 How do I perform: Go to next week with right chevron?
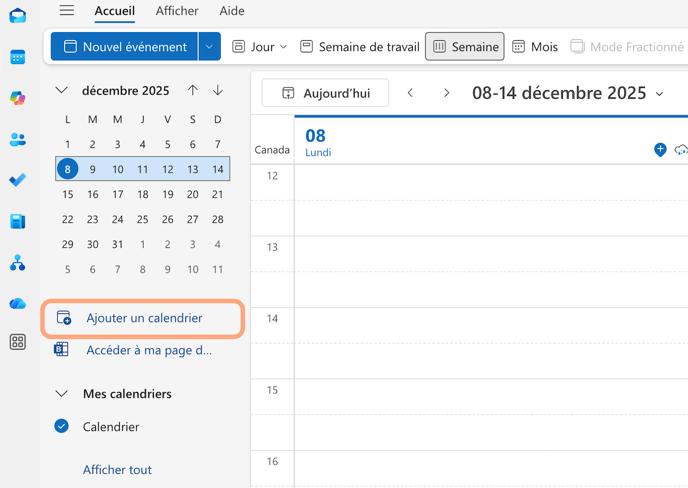446,93
